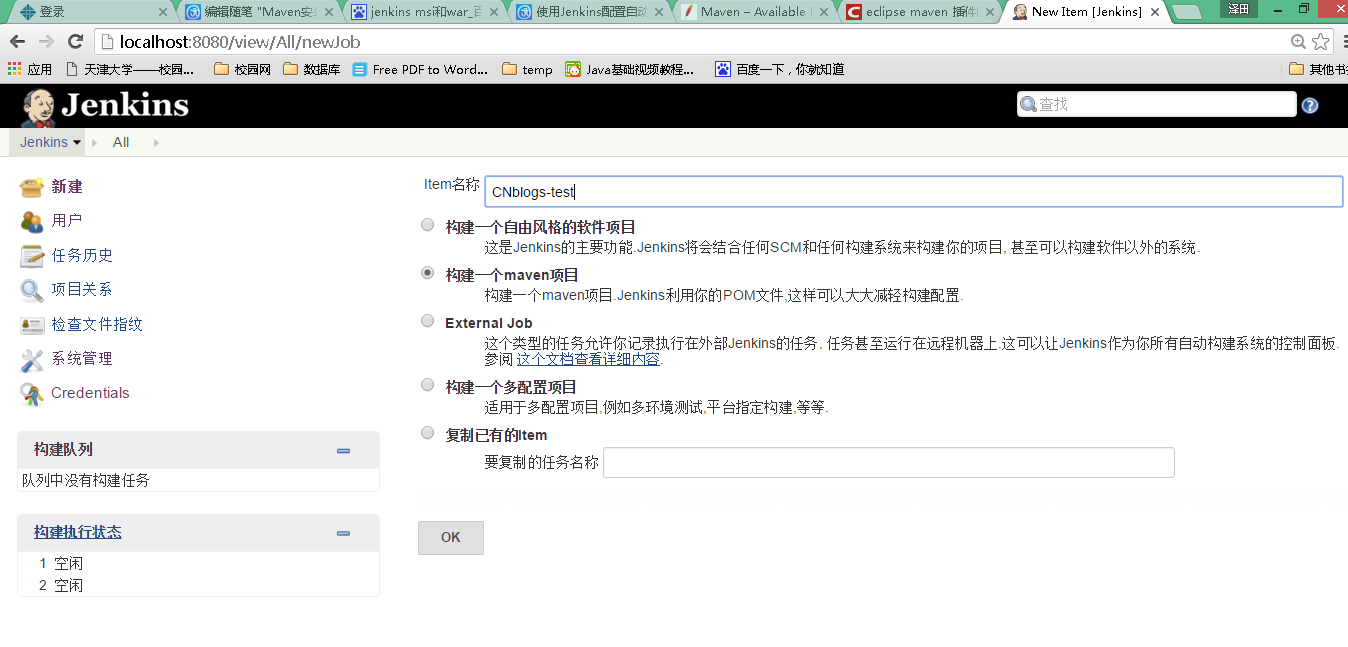Click the Jenkins 查找 search box

point(1157,104)
